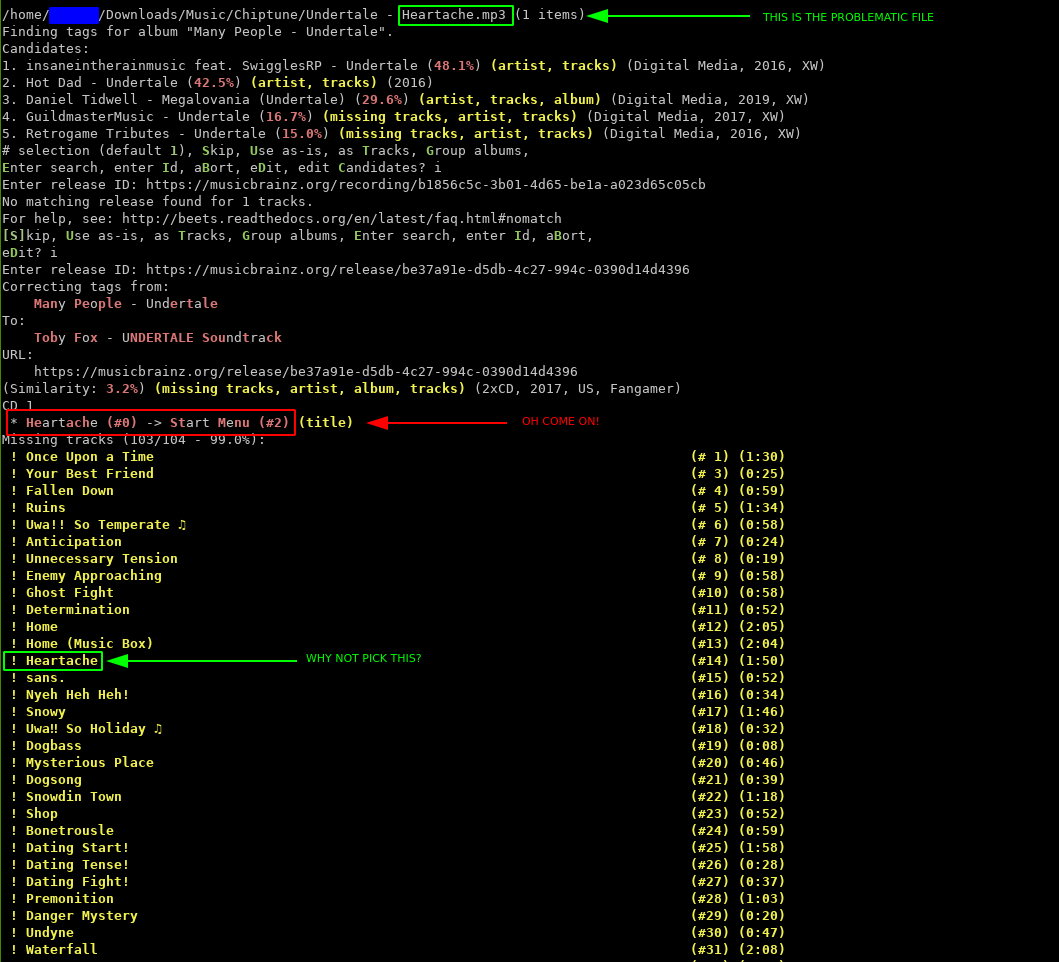Open the musicbrainz.org/recording URL
1059x962 pixels.
pyautogui.click(x=425, y=184)
